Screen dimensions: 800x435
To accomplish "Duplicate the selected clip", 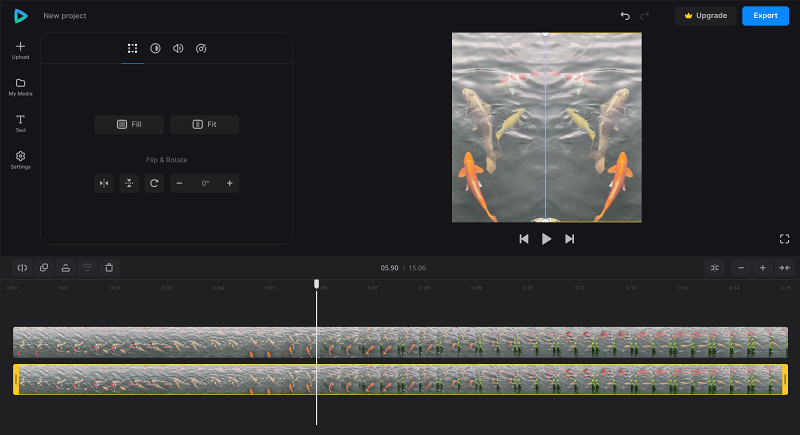I will [x=44, y=268].
